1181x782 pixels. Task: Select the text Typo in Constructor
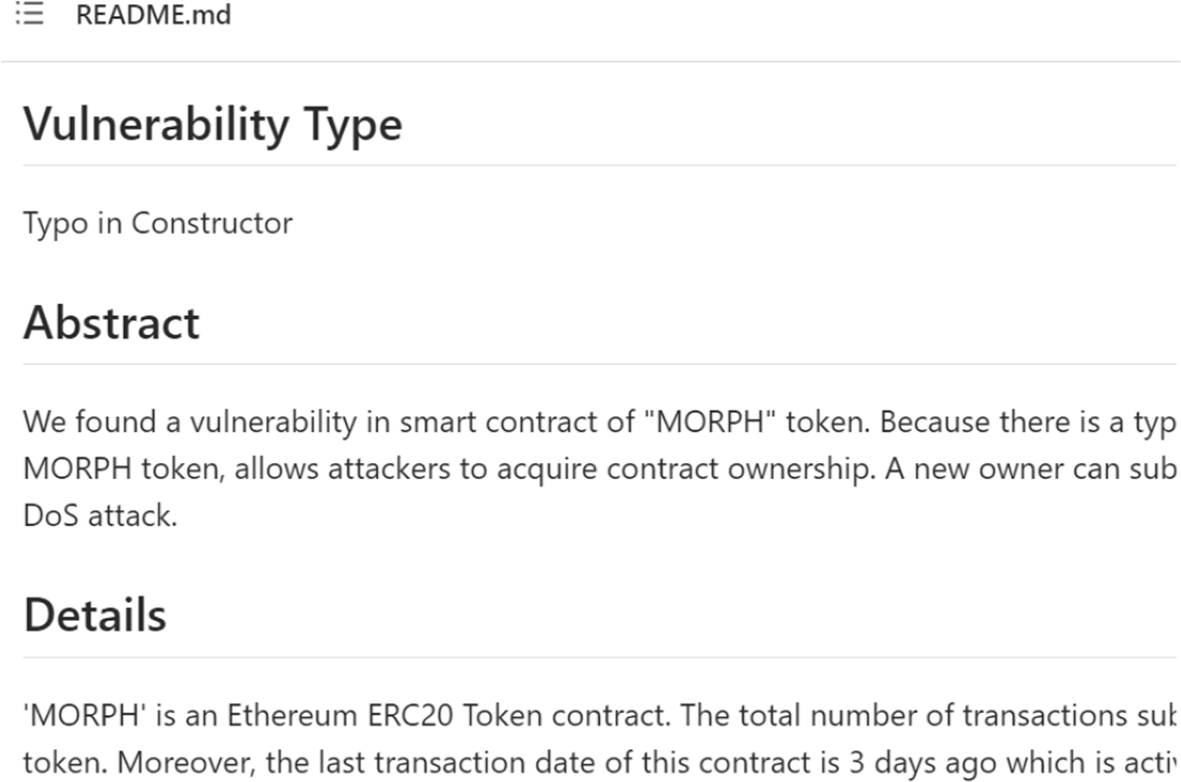point(158,223)
